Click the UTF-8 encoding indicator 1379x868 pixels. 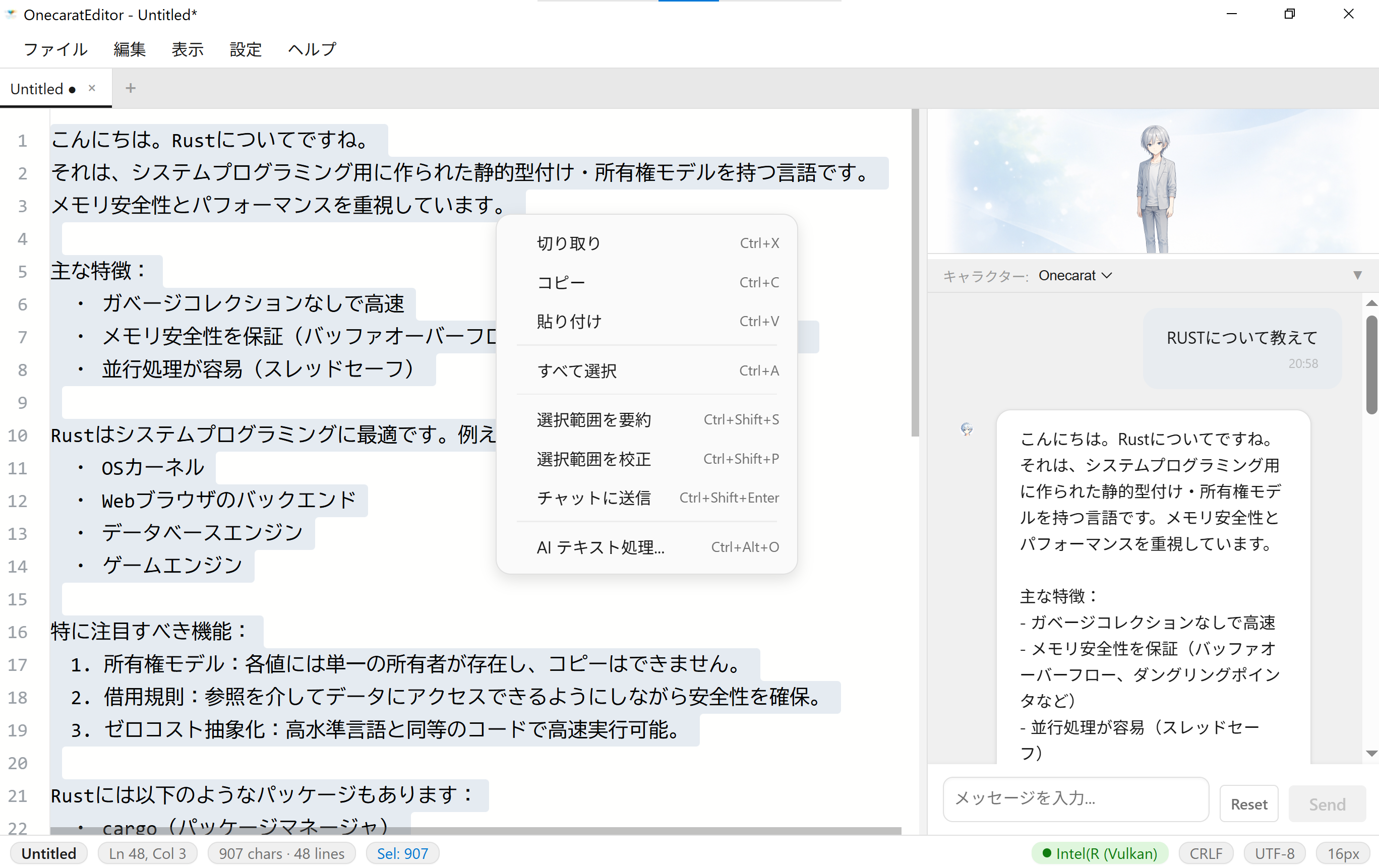click(1274, 852)
